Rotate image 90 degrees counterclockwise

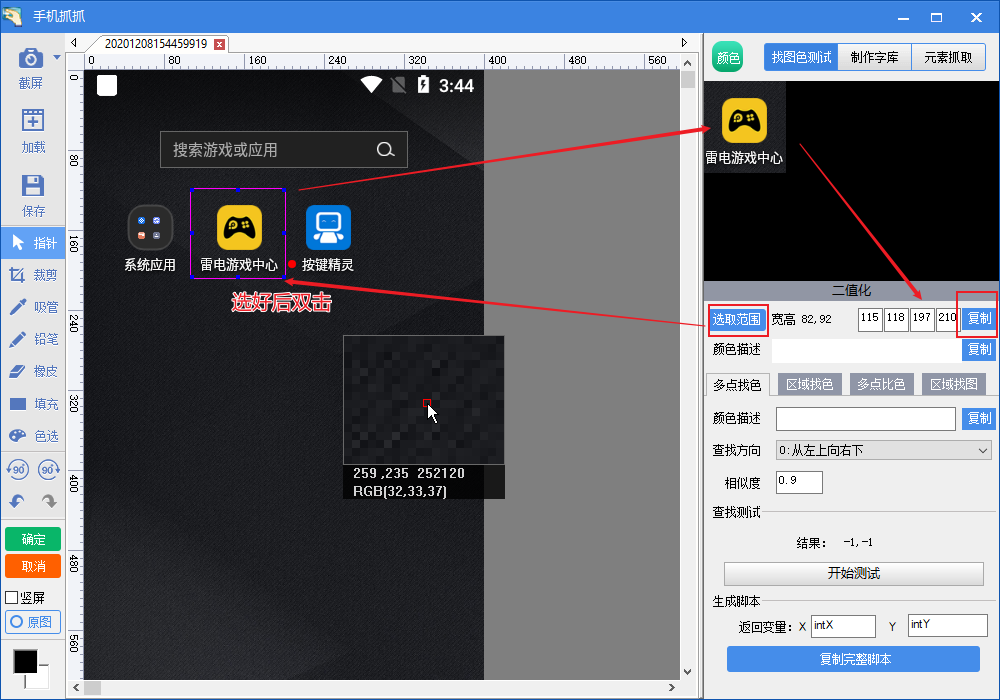[x=17, y=470]
